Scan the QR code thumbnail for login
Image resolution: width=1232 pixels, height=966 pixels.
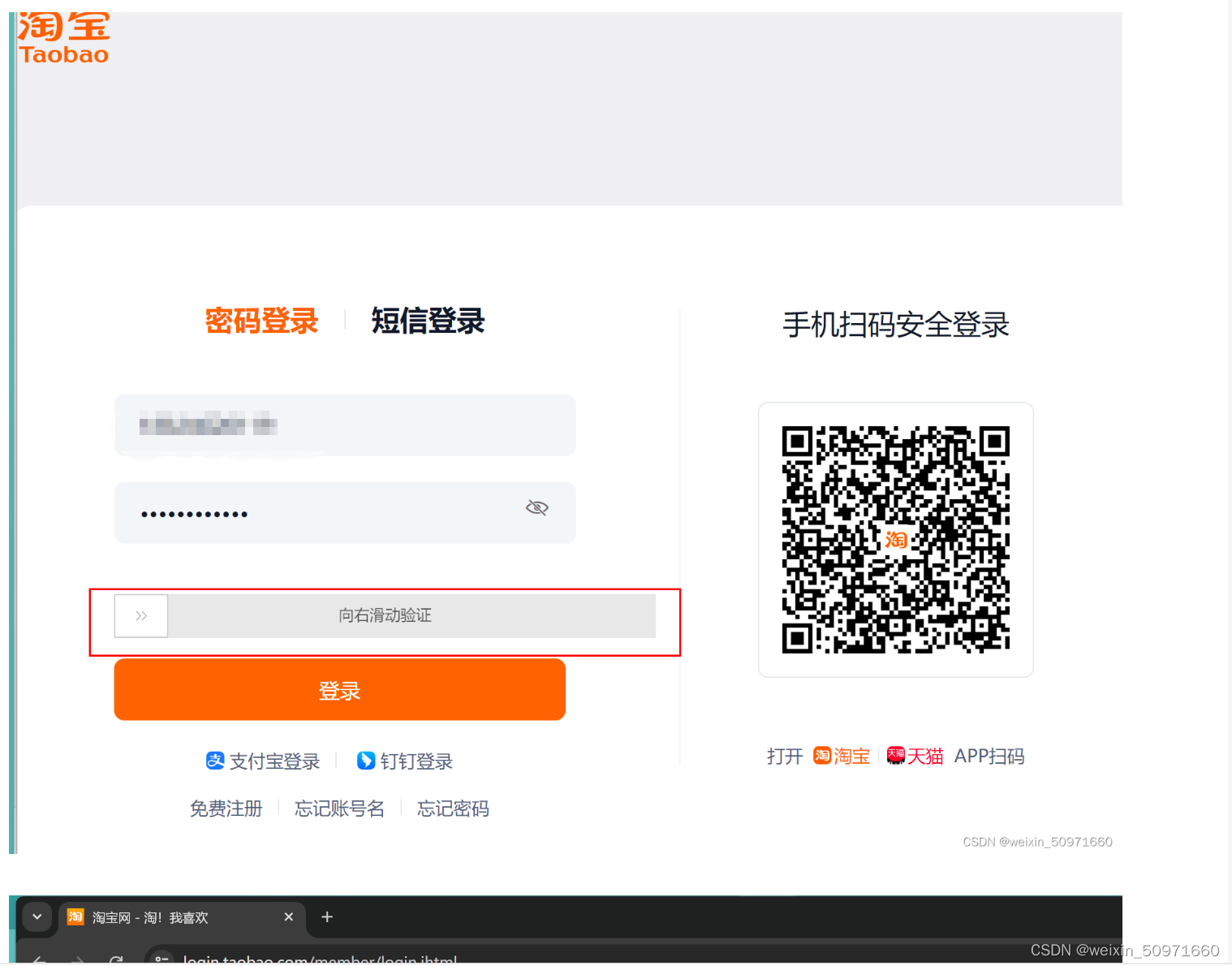895,538
